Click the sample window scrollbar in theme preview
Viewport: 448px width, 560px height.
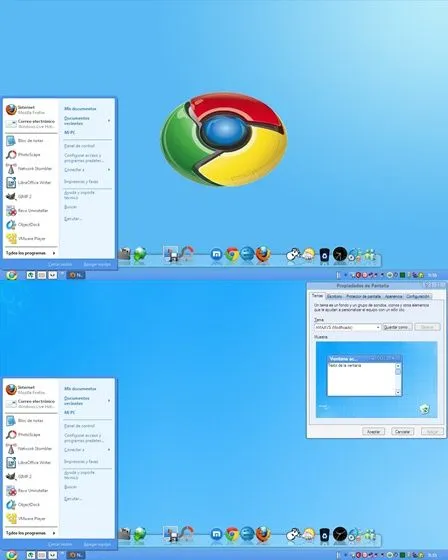[x=398, y=379]
